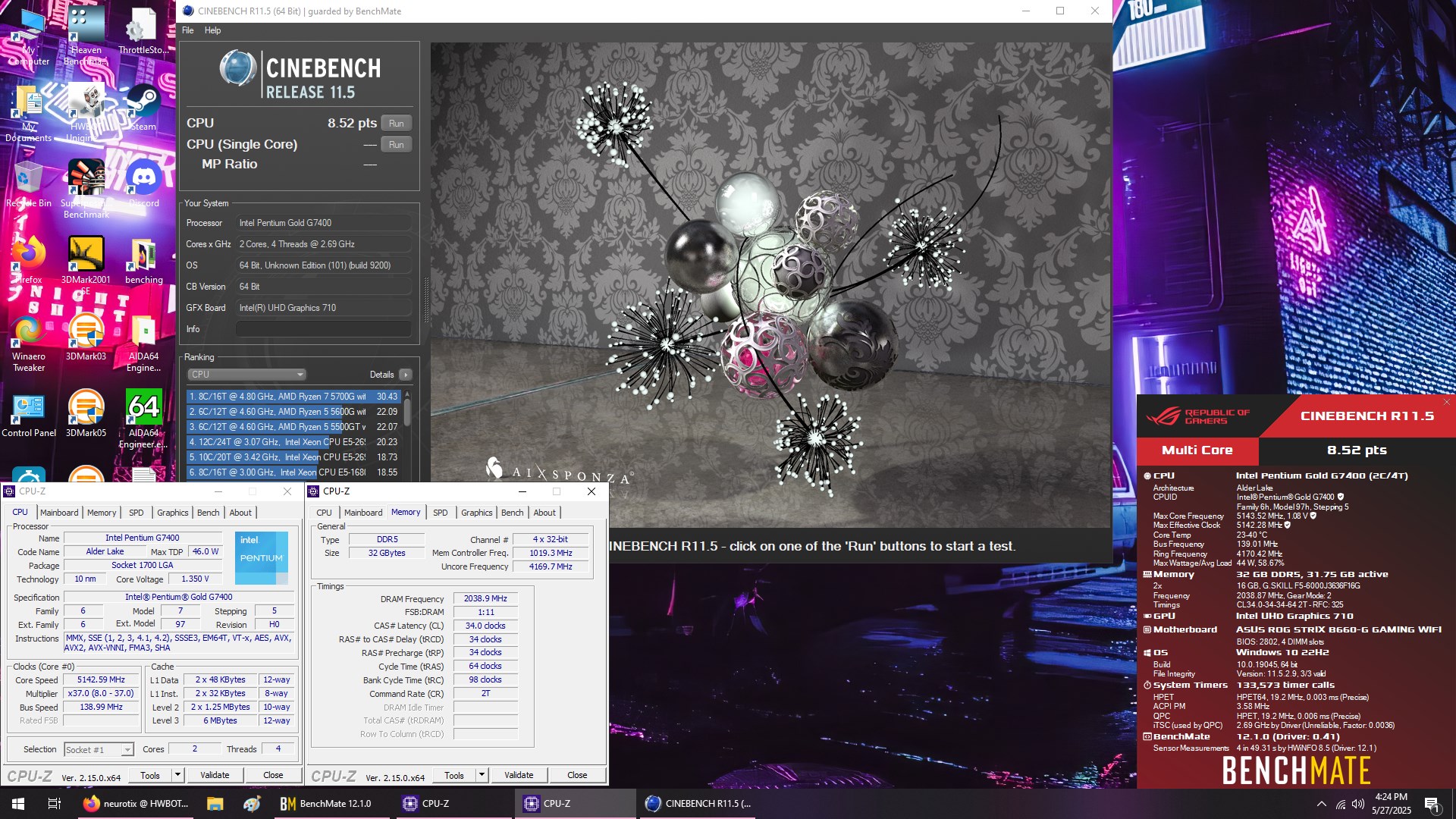Screen dimensions: 1456x819
Task: Click the empty Info field in Your System
Action: point(323,329)
